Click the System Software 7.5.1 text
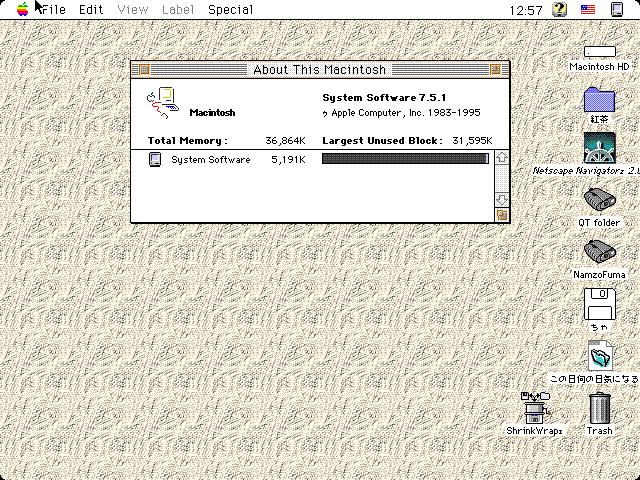 (x=384, y=98)
